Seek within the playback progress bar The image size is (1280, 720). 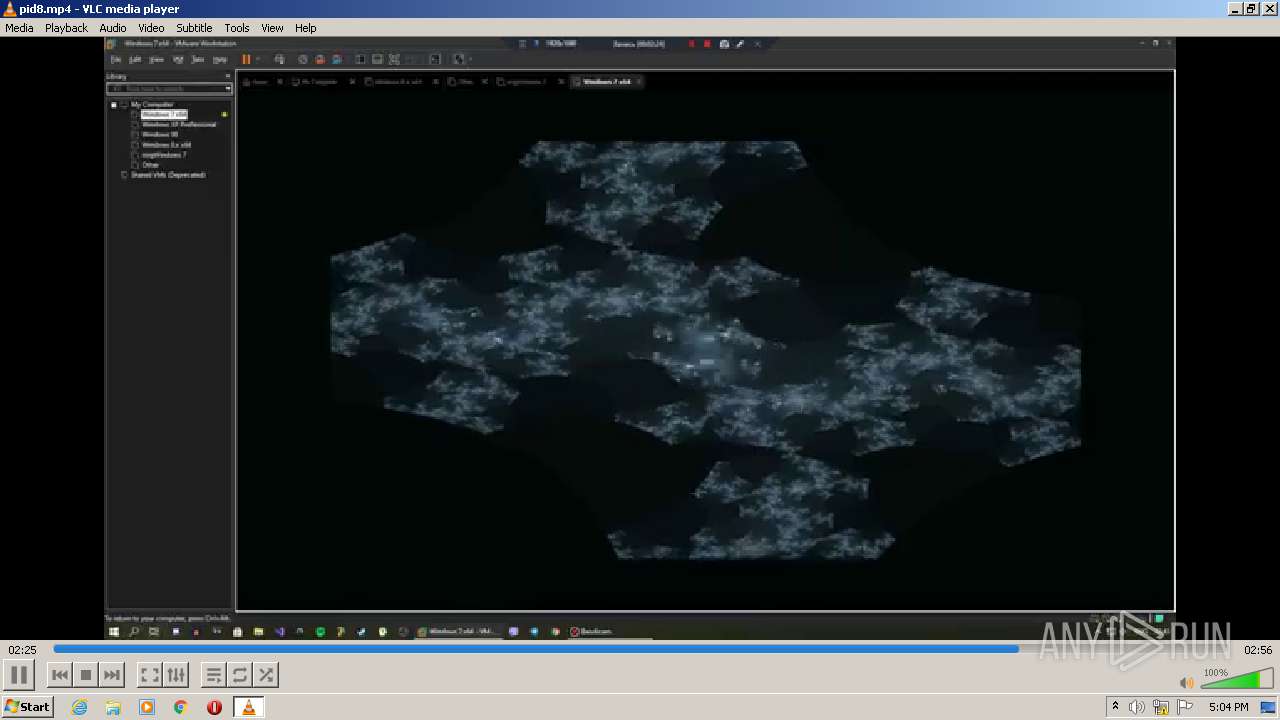tap(645, 649)
